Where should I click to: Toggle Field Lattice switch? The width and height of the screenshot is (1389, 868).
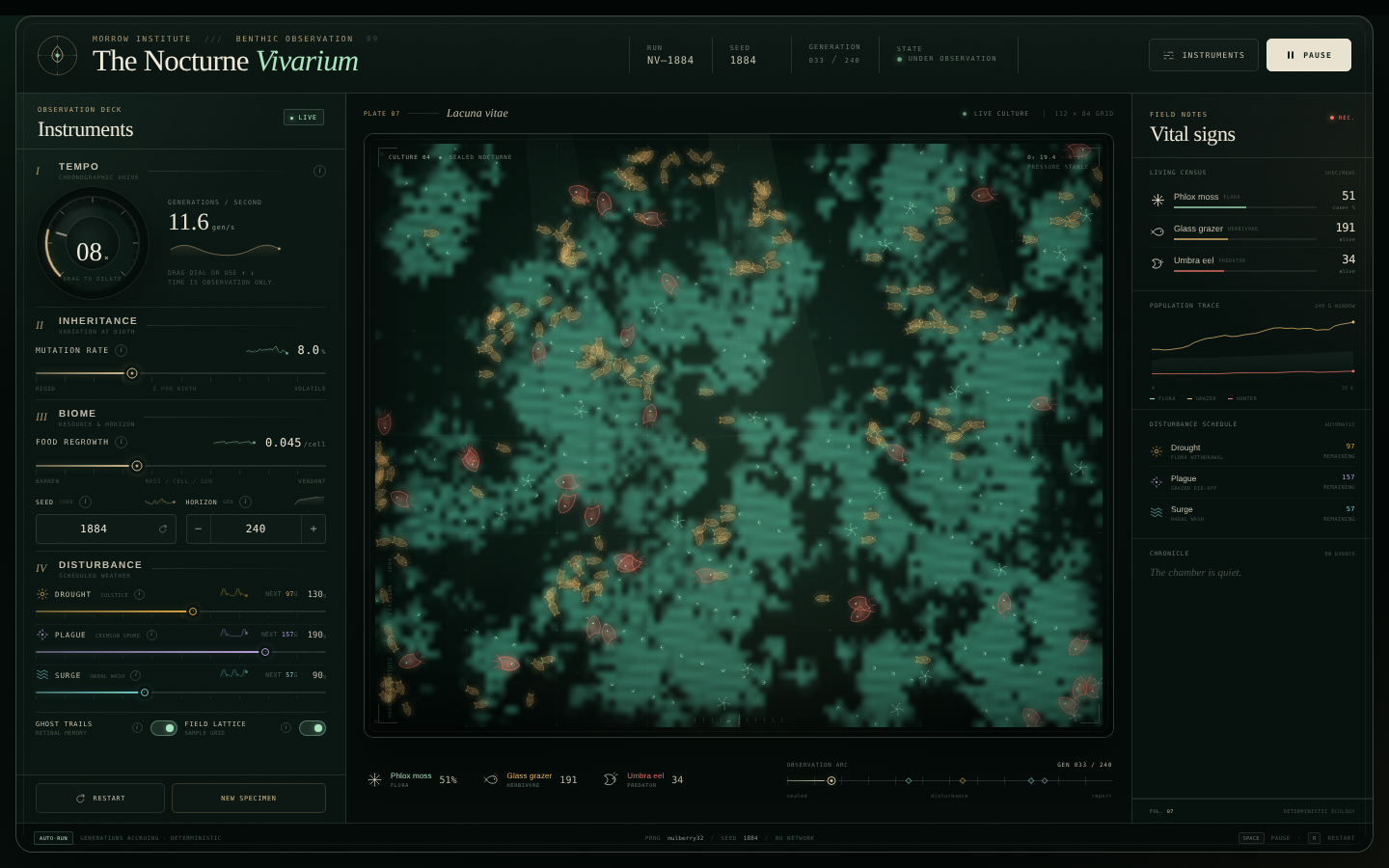coord(313,728)
